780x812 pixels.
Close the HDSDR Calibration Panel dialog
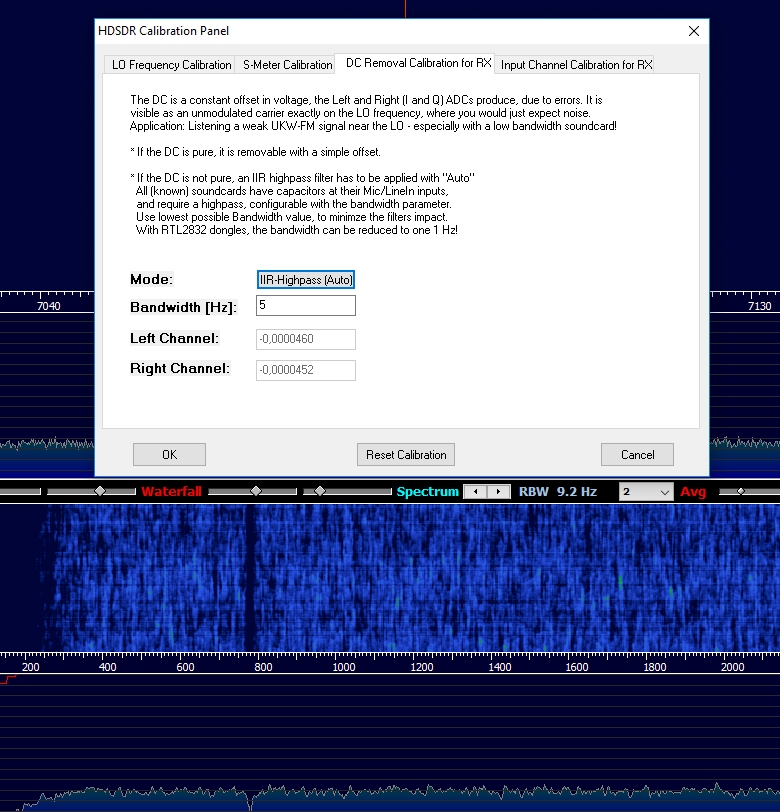(694, 31)
